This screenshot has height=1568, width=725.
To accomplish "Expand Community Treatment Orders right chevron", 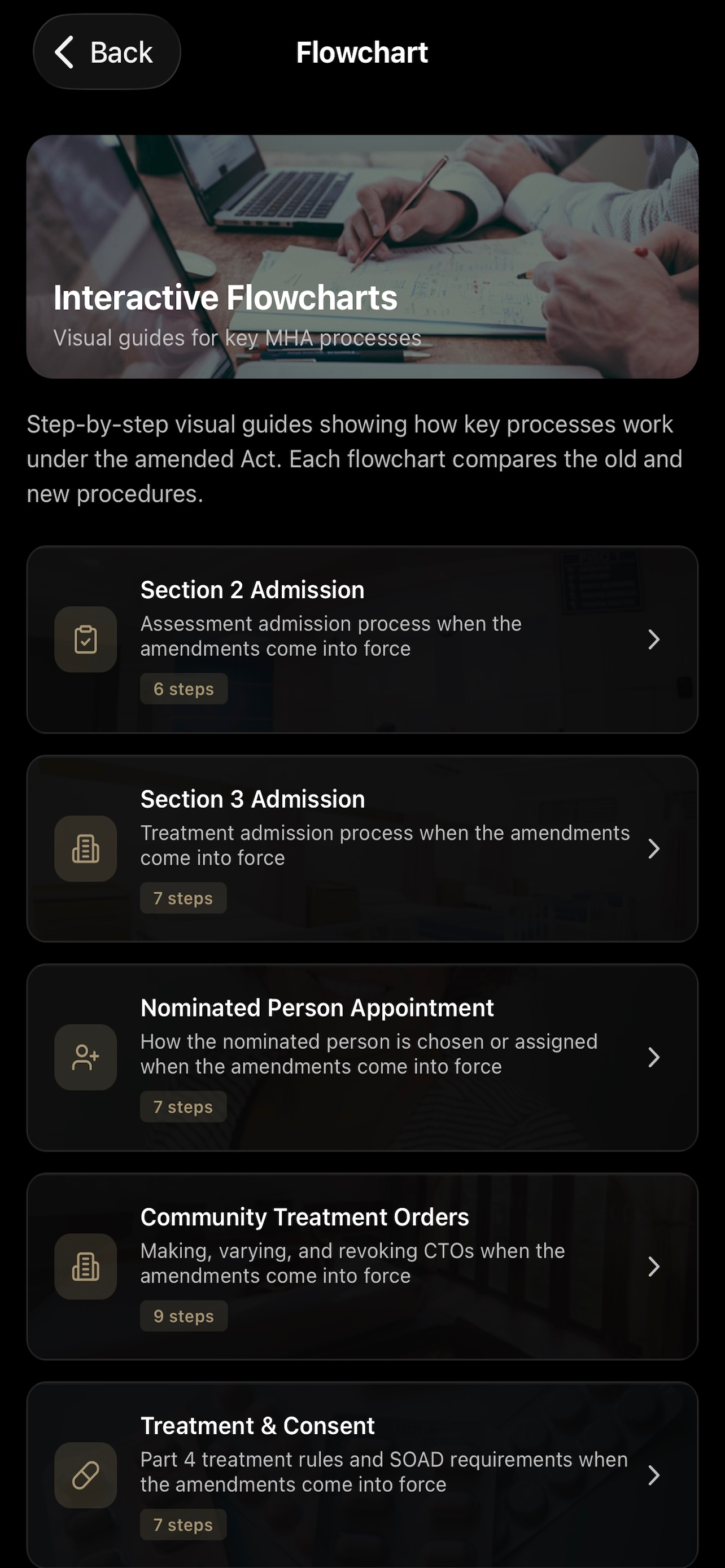I will [x=654, y=1267].
